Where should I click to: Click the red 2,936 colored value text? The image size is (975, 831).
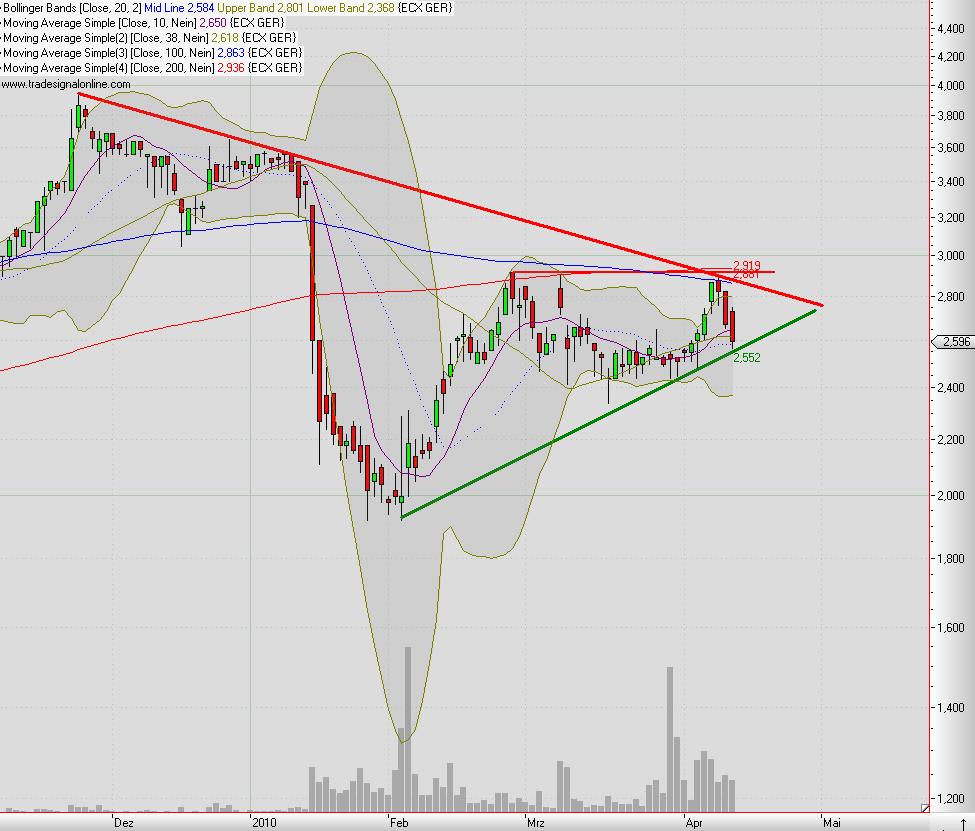pyautogui.click(x=230, y=68)
